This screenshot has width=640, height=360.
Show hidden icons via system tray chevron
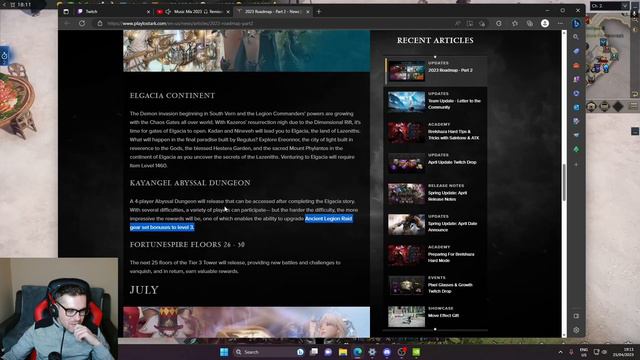pos(560,352)
